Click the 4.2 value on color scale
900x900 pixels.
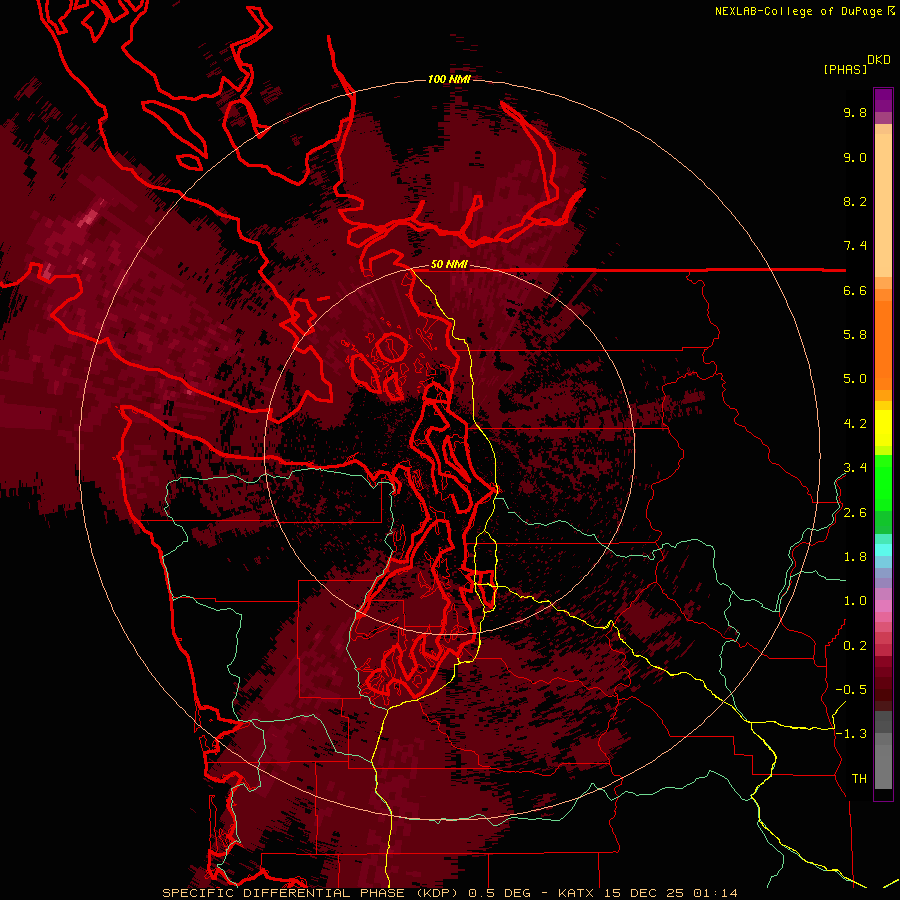855,424
